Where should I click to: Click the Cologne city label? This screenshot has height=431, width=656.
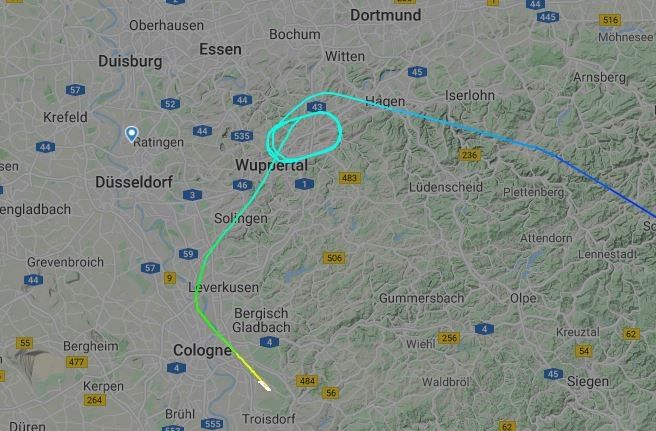click(x=202, y=351)
